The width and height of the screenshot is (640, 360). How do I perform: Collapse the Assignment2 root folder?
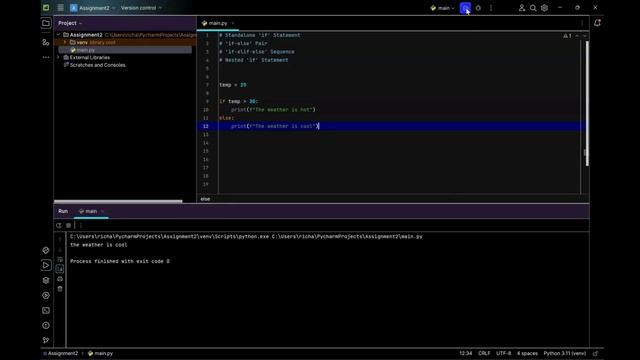point(59,35)
